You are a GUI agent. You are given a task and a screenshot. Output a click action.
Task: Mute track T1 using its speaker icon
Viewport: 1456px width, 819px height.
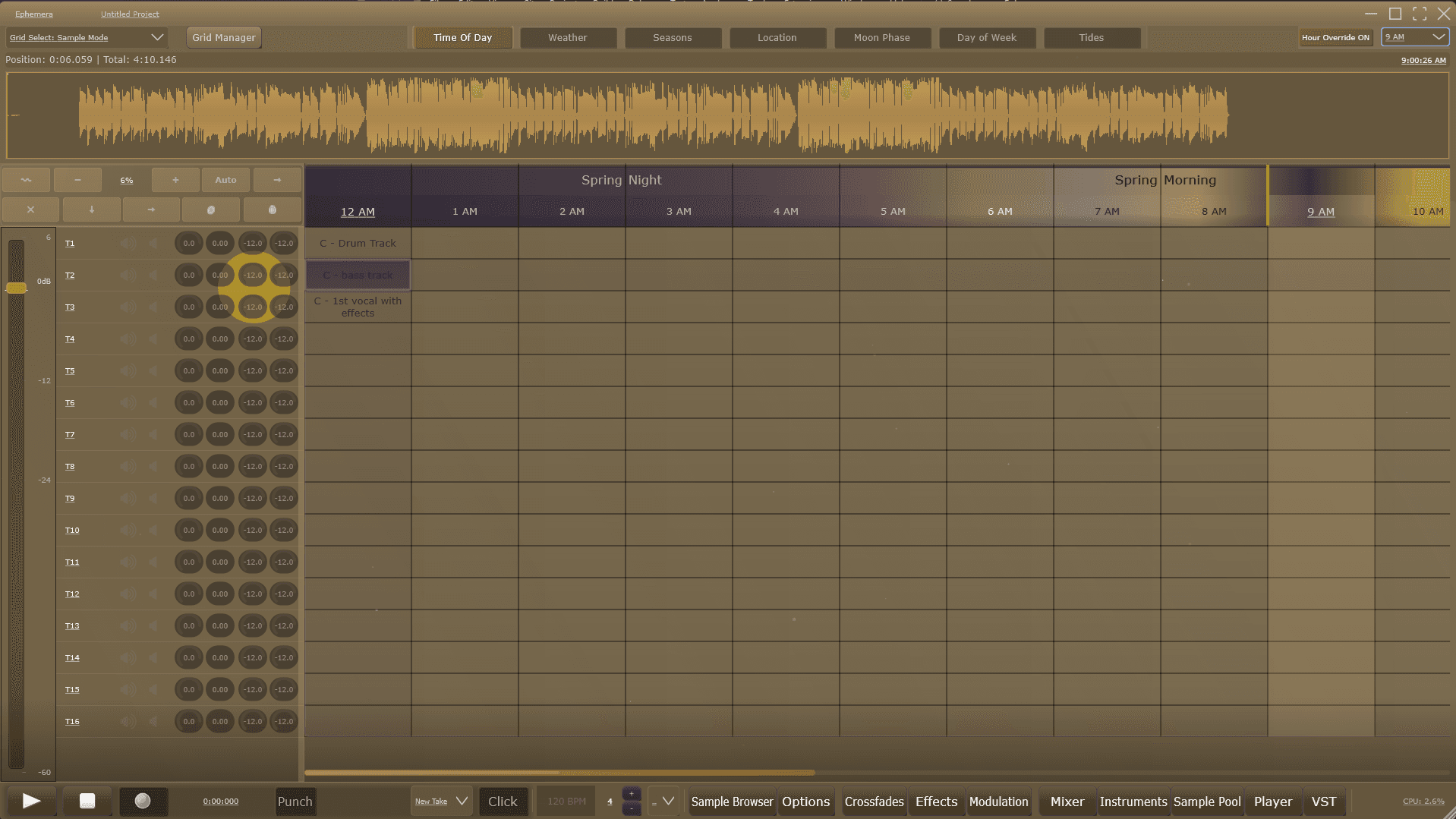tap(128, 244)
